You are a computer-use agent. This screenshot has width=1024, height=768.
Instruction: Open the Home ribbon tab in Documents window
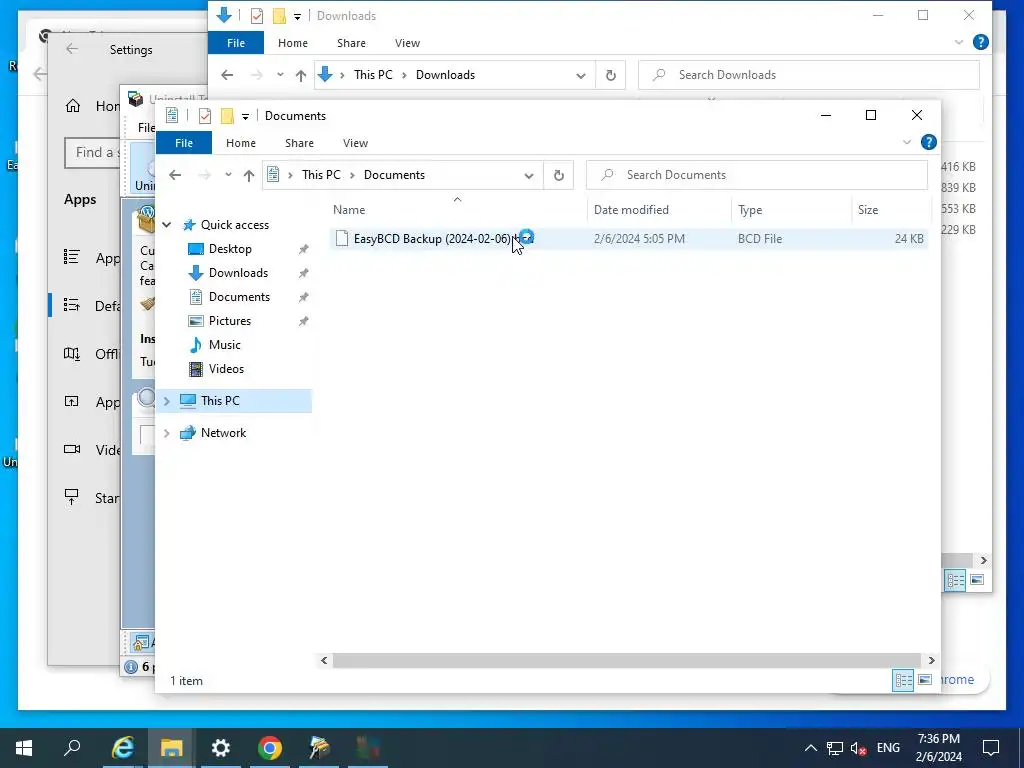click(240, 143)
